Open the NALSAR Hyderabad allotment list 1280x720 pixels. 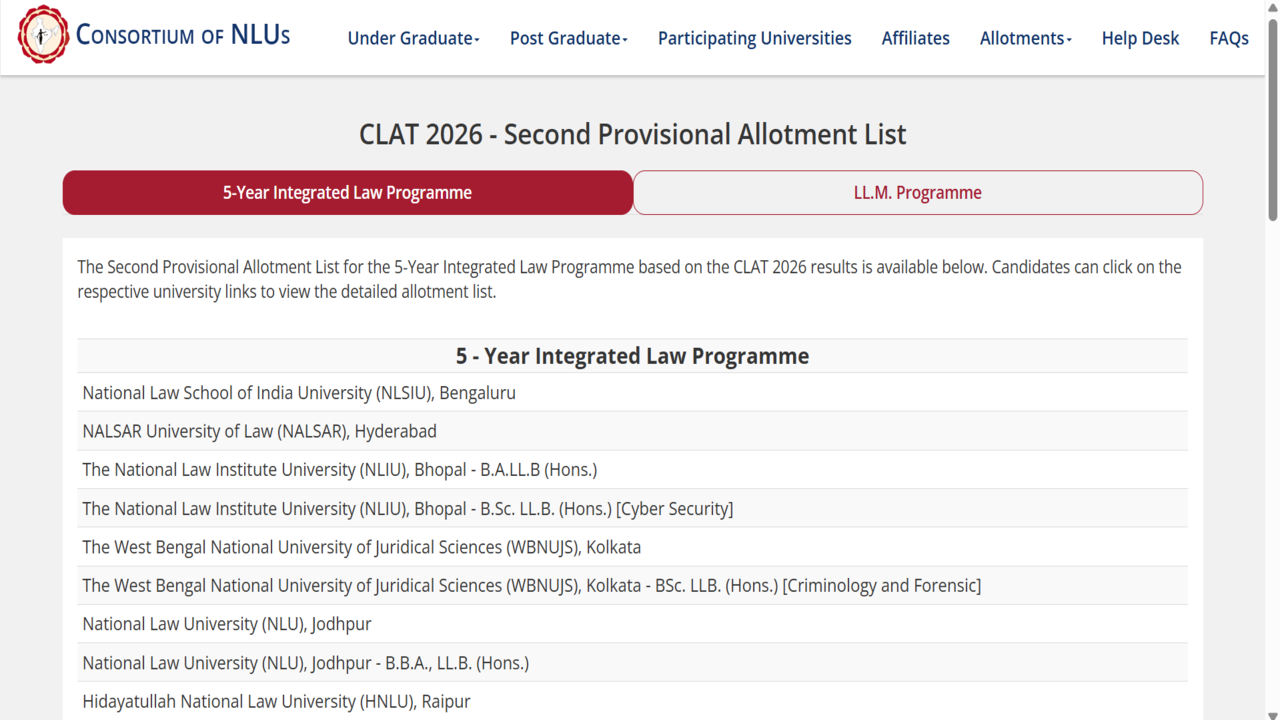pos(259,432)
